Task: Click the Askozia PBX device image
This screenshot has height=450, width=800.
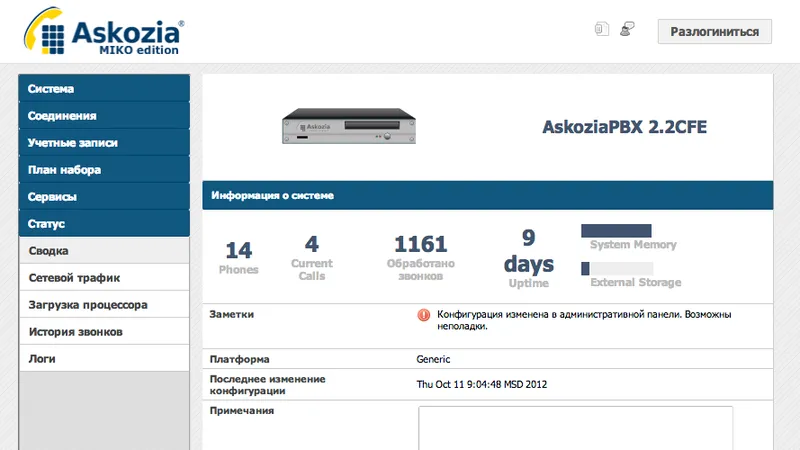Action: (x=349, y=126)
